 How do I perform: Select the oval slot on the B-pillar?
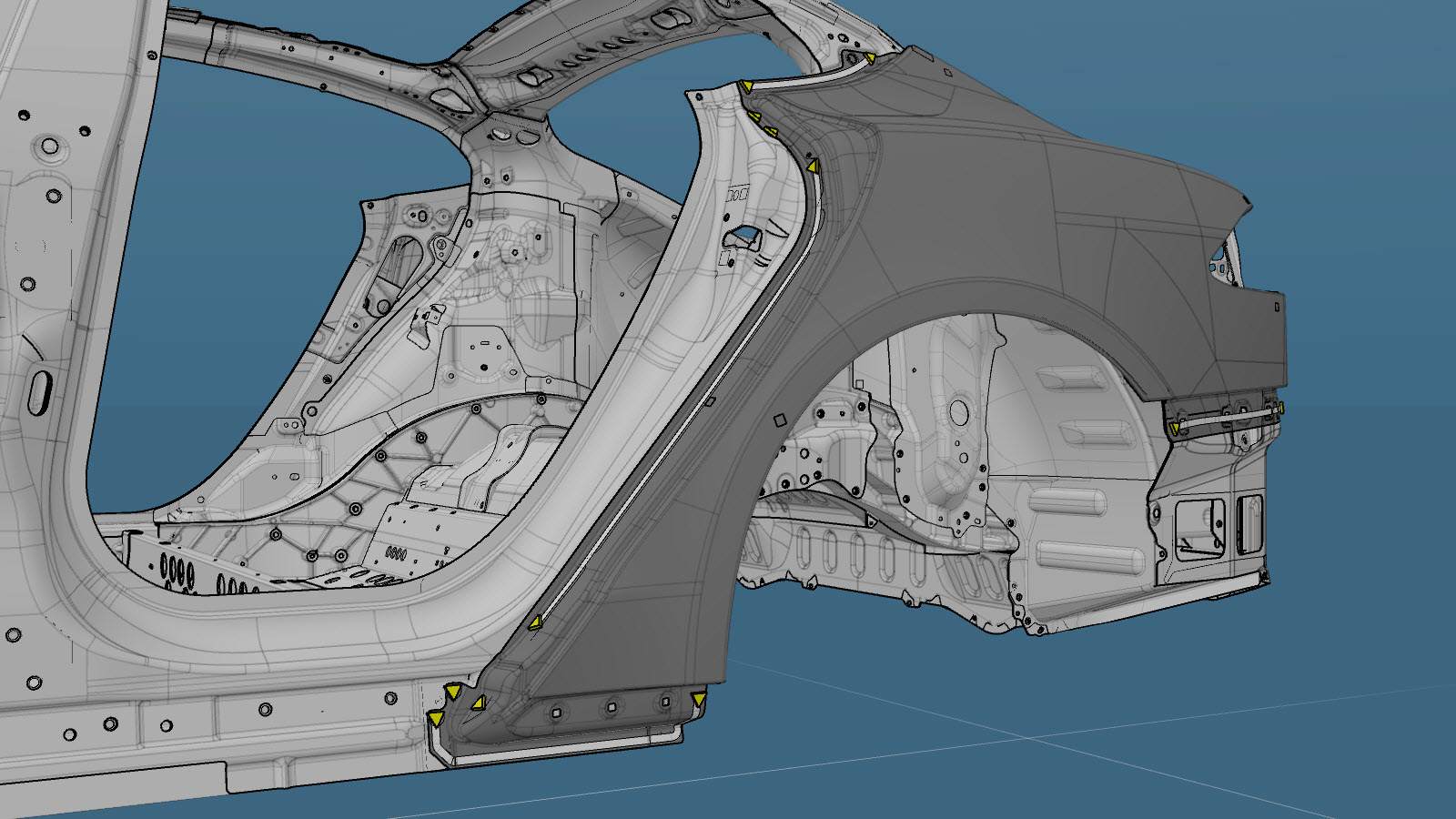pyautogui.click(x=40, y=393)
